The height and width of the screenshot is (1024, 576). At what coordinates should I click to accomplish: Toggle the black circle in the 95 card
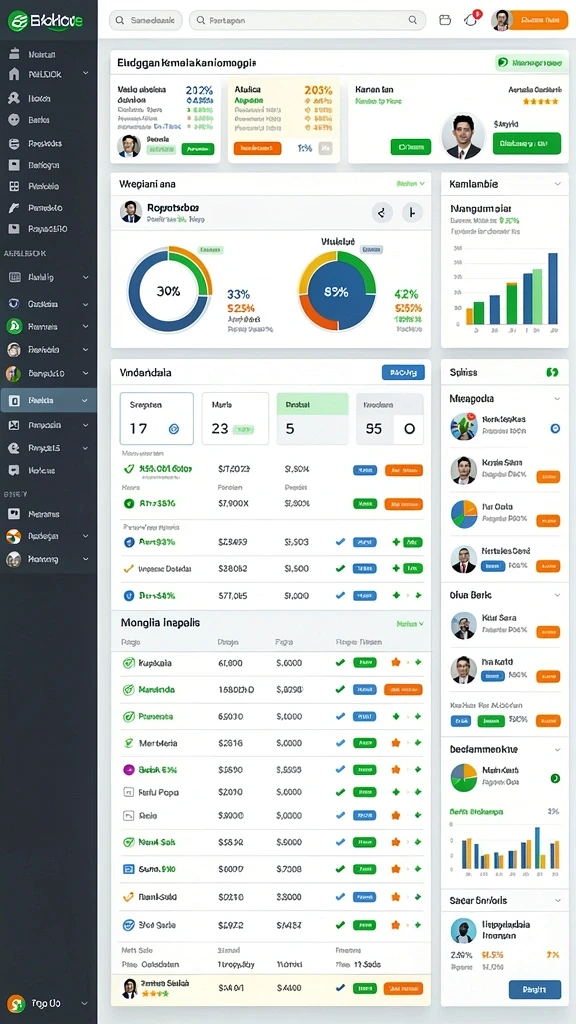click(409, 429)
